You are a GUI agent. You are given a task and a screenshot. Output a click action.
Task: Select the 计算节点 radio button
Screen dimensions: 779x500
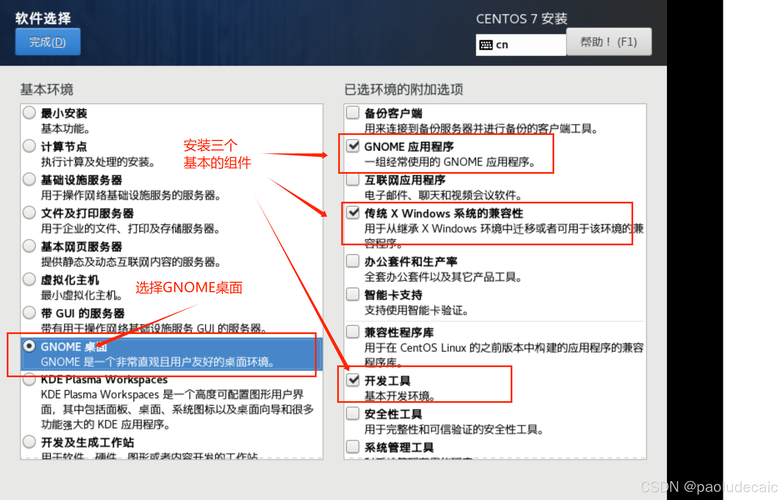[29, 146]
